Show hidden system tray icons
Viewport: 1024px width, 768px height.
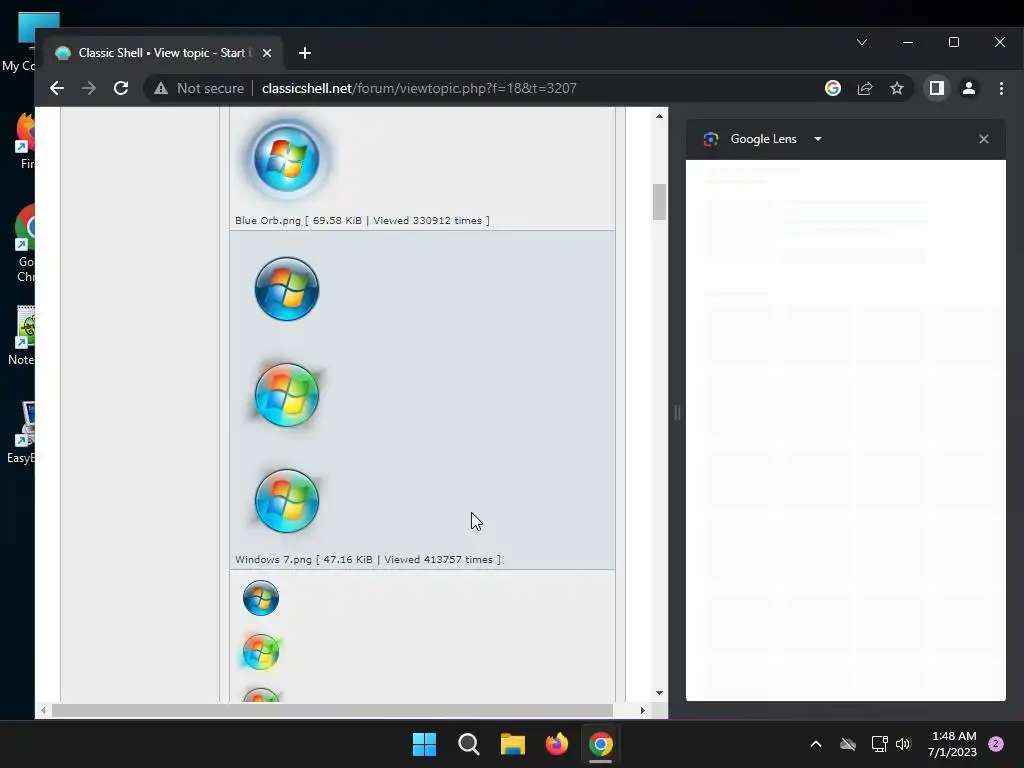[x=816, y=744]
